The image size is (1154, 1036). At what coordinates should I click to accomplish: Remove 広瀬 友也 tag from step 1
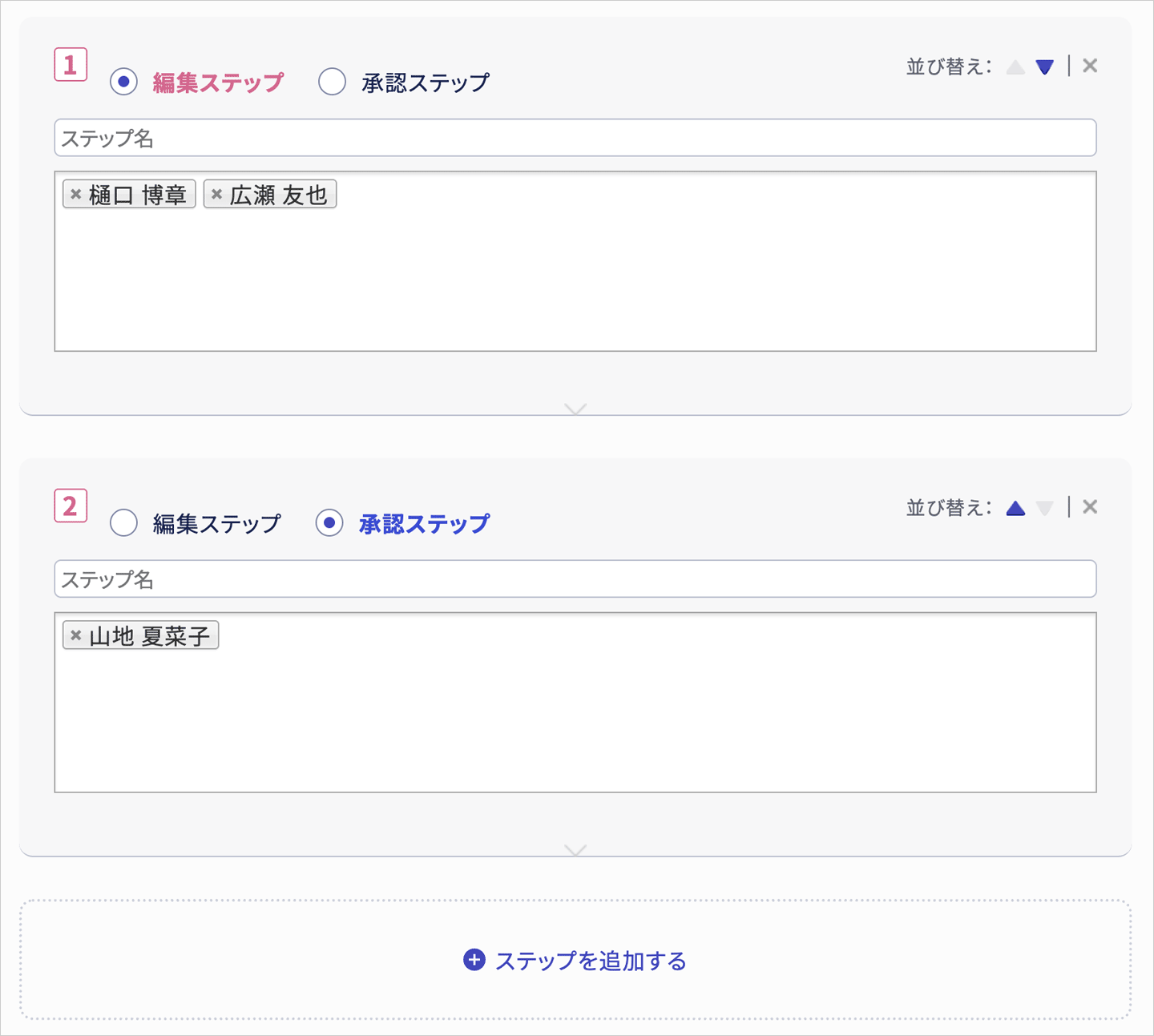coord(216,194)
